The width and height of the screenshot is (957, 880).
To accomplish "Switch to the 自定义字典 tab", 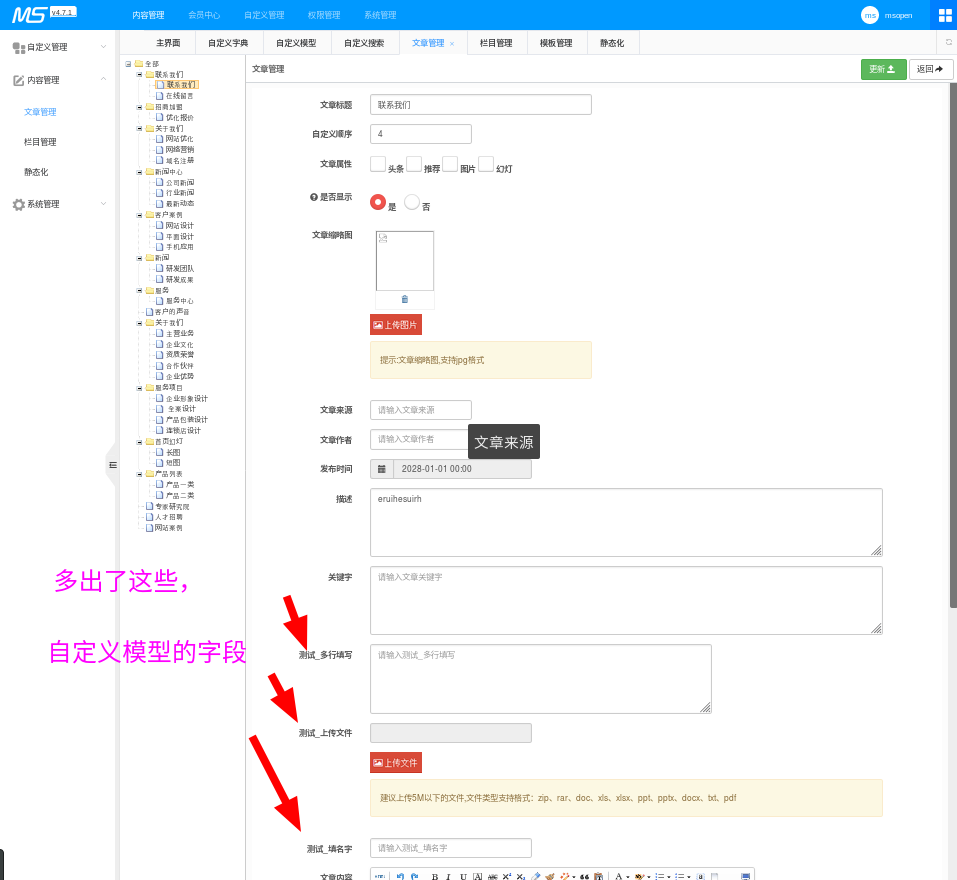I will 228,43.
